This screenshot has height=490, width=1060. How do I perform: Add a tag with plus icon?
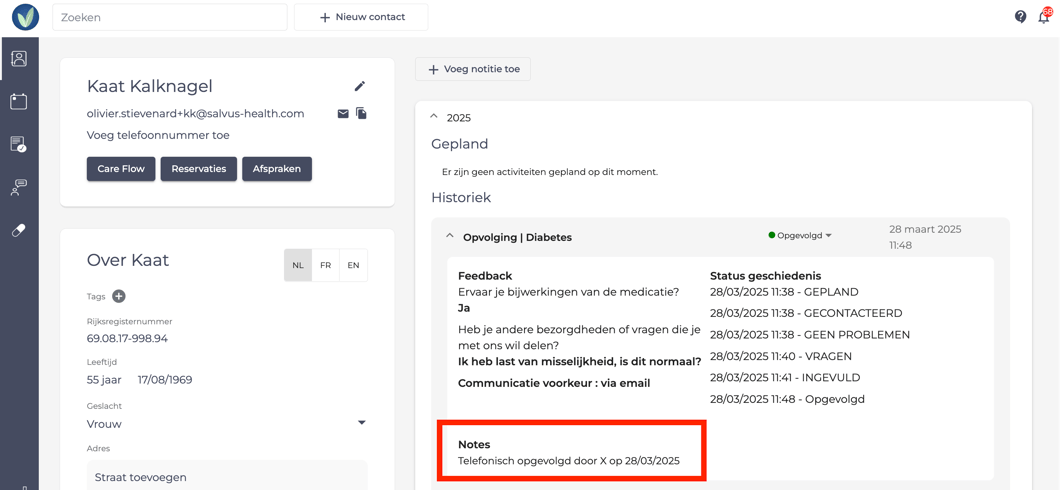[119, 296]
